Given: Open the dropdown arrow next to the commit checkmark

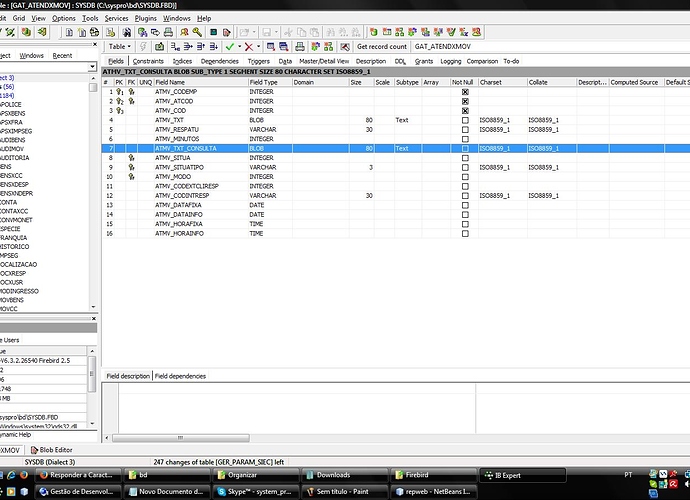Looking at the screenshot, I should 240,46.
